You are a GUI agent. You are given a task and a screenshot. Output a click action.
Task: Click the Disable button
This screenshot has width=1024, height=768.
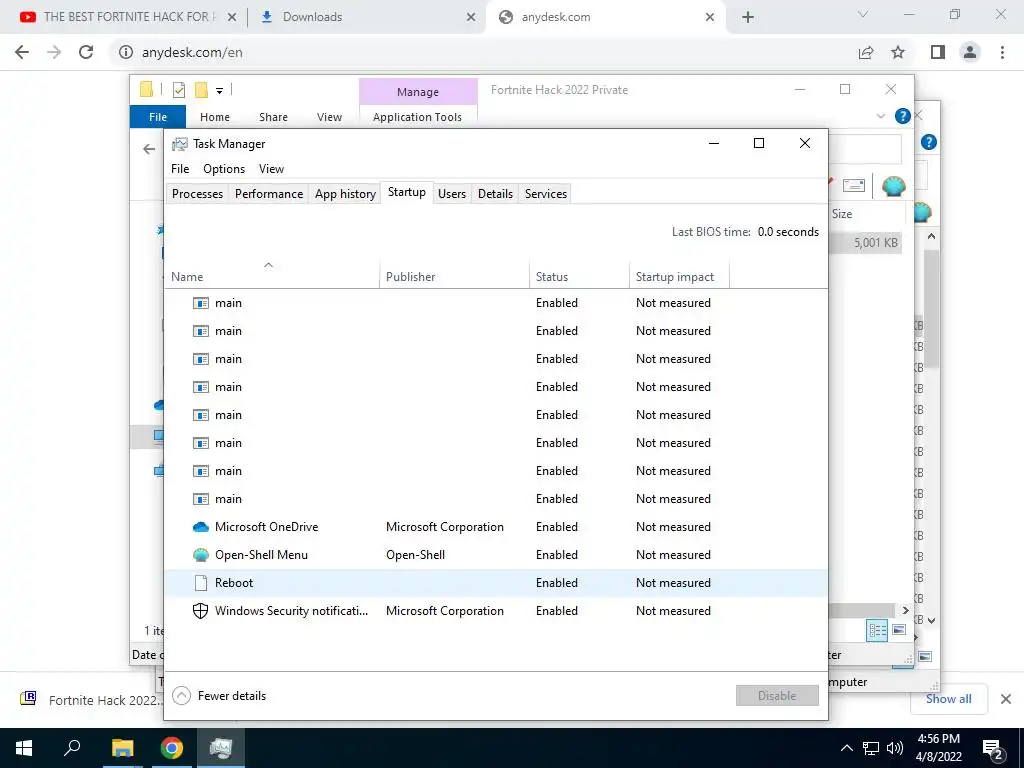tap(777, 696)
